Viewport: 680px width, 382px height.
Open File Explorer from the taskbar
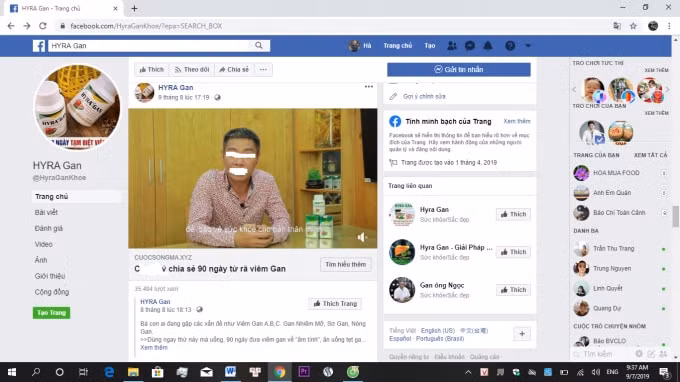pyautogui.click(x=133, y=372)
